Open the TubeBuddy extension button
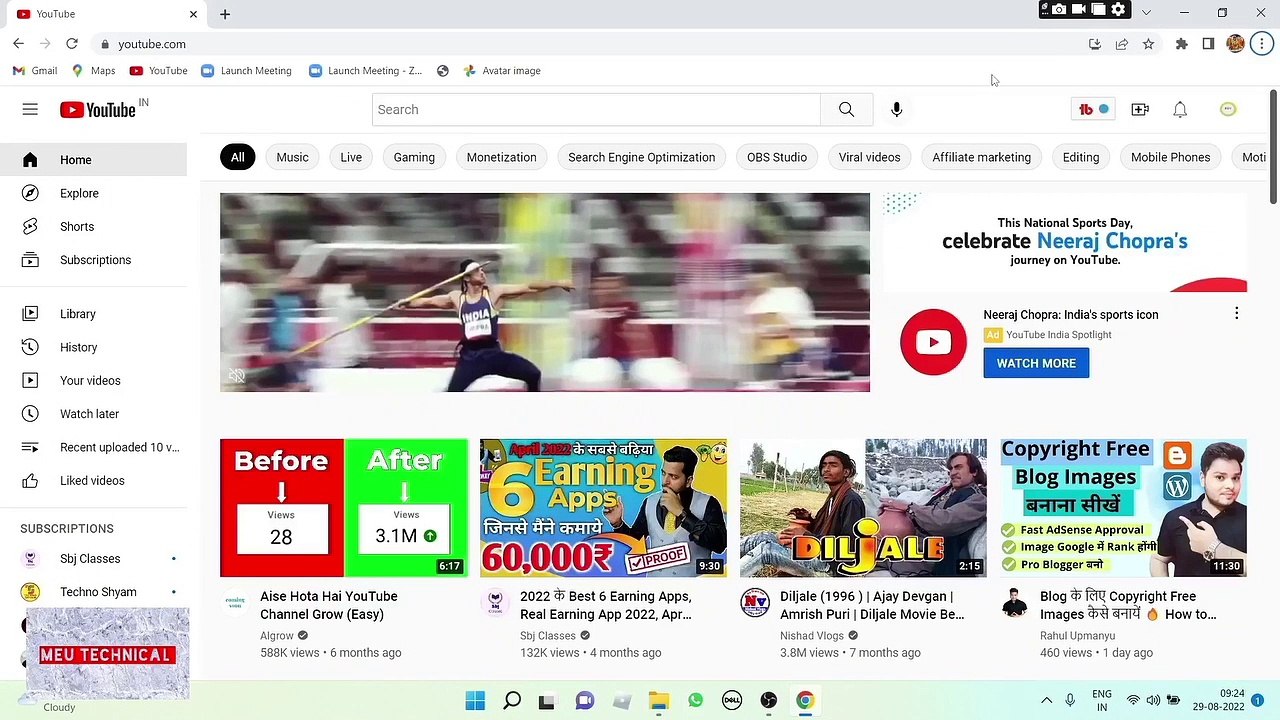The image size is (1280, 720). point(1093,109)
